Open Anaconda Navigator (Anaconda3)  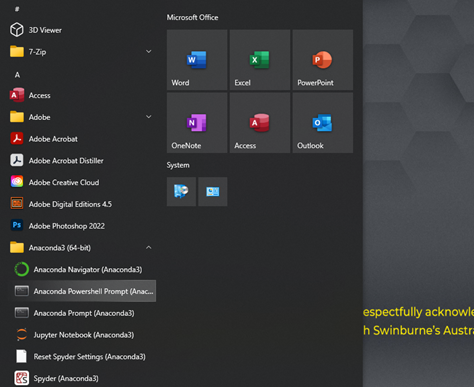[x=83, y=269]
